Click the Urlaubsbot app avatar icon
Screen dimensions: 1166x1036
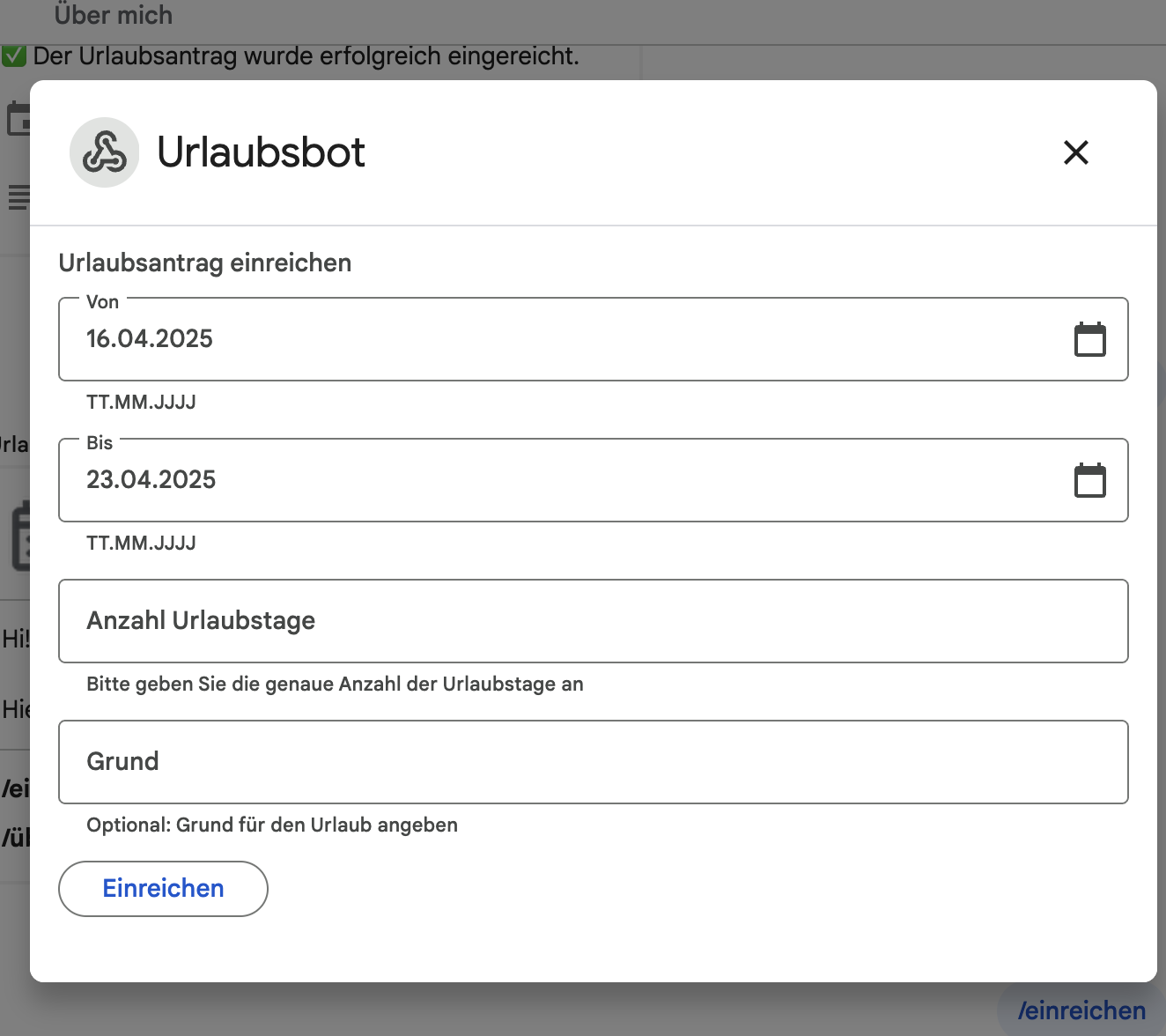click(x=104, y=152)
